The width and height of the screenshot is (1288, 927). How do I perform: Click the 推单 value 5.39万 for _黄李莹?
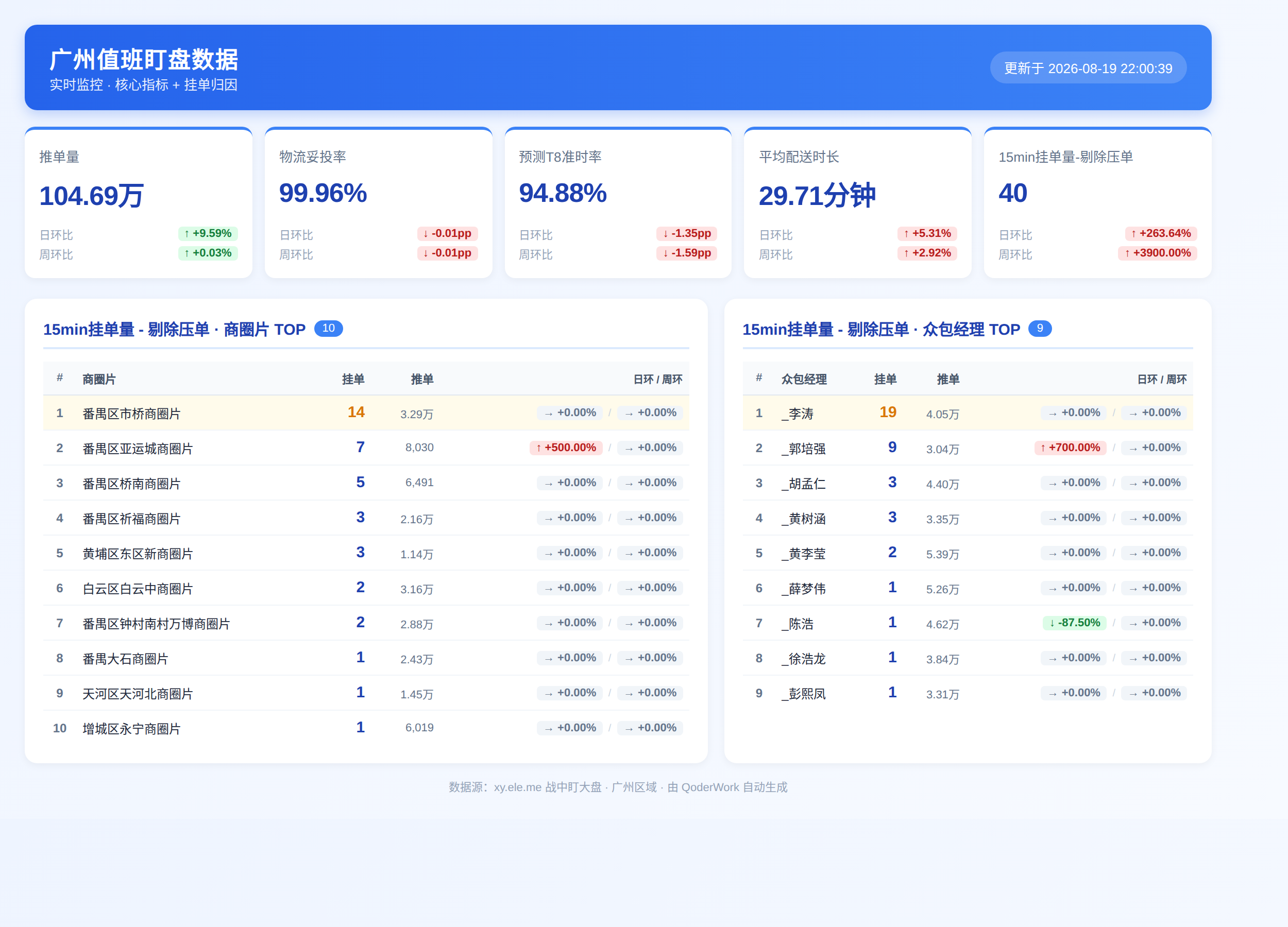coord(943,554)
